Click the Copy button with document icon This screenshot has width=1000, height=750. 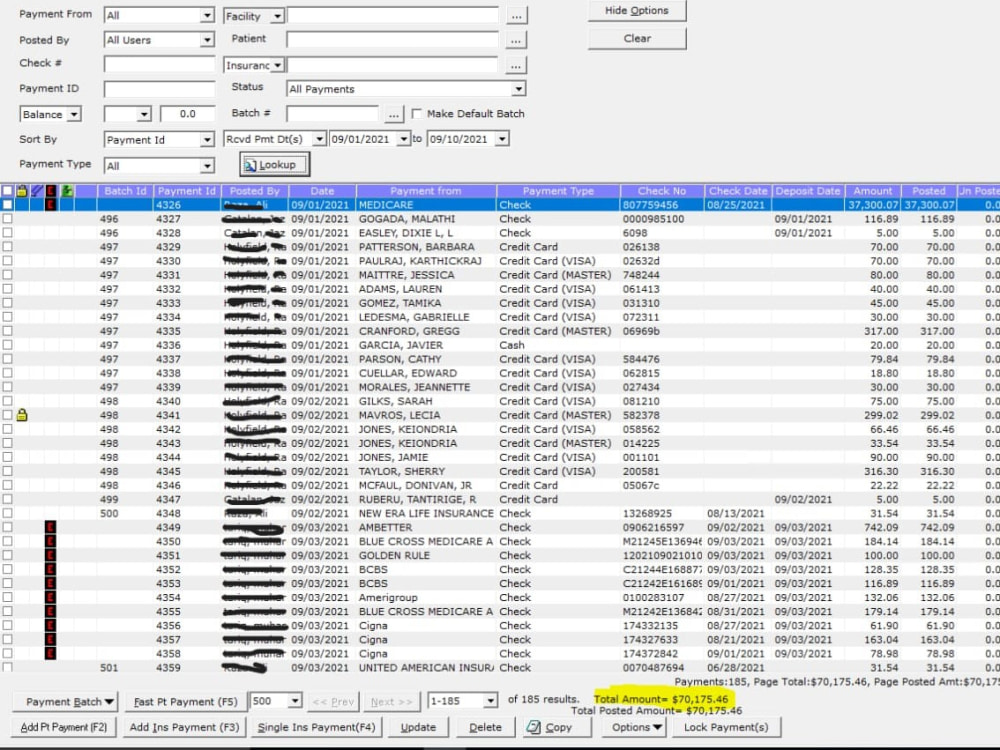[x=557, y=727]
